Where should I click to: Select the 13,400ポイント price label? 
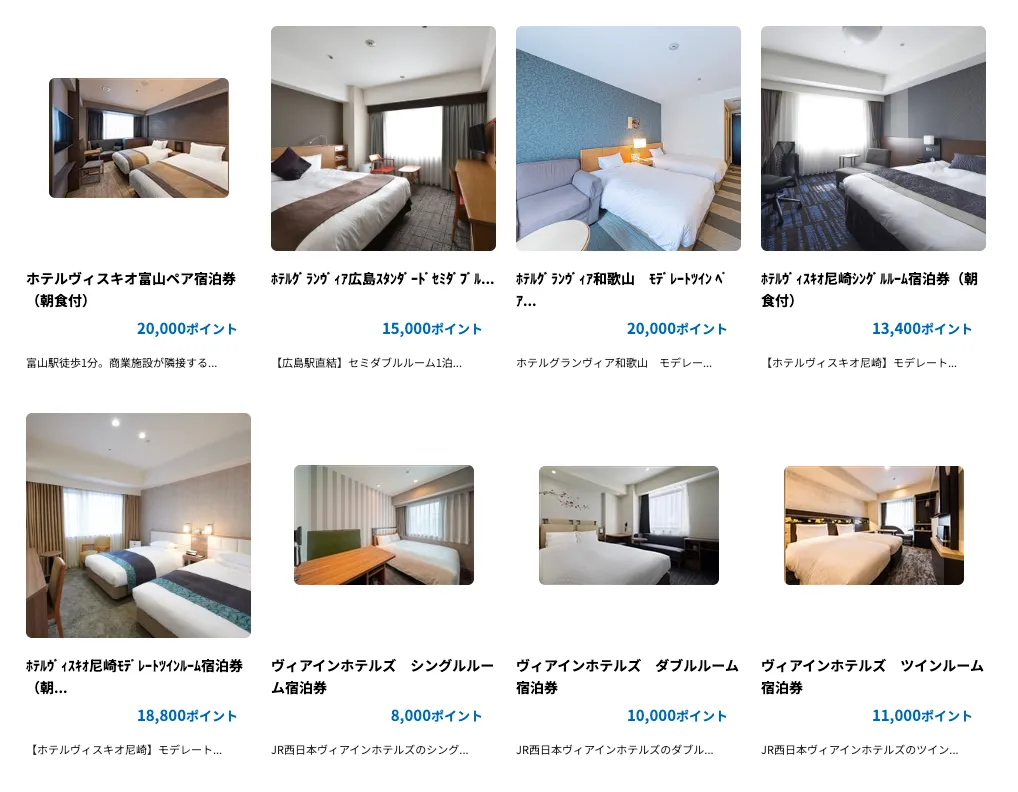coord(922,328)
